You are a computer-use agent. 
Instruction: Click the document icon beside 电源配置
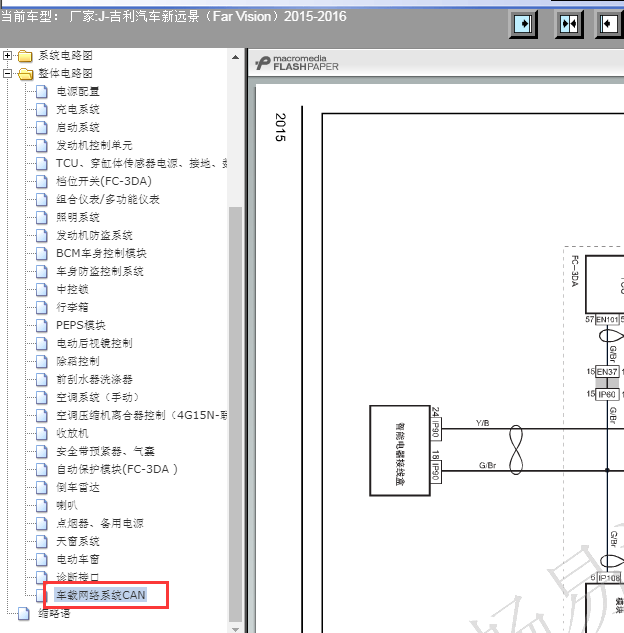point(42,92)
